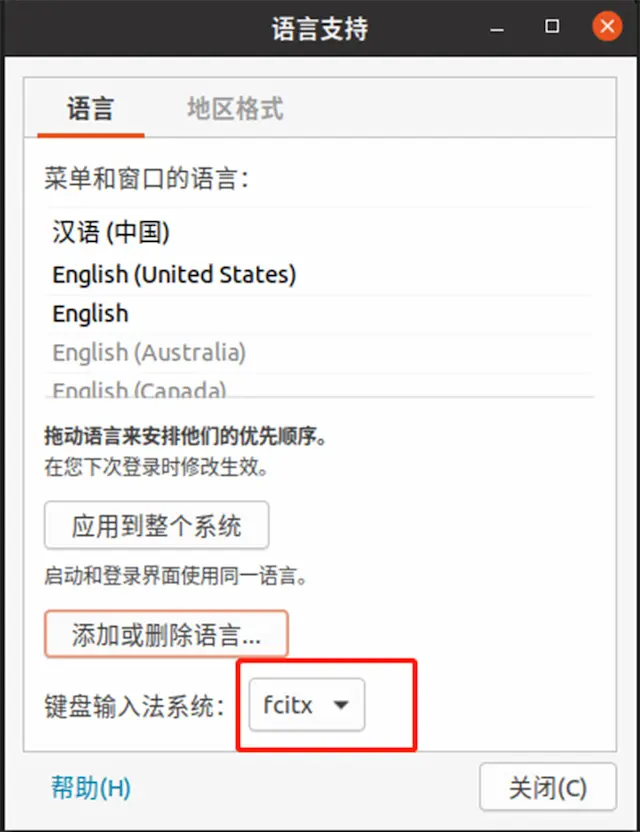The image size is (640, 832).
Task: Click the 拖动语言来安排他们的优先顺序 hint text
Action: click(185, 436)
